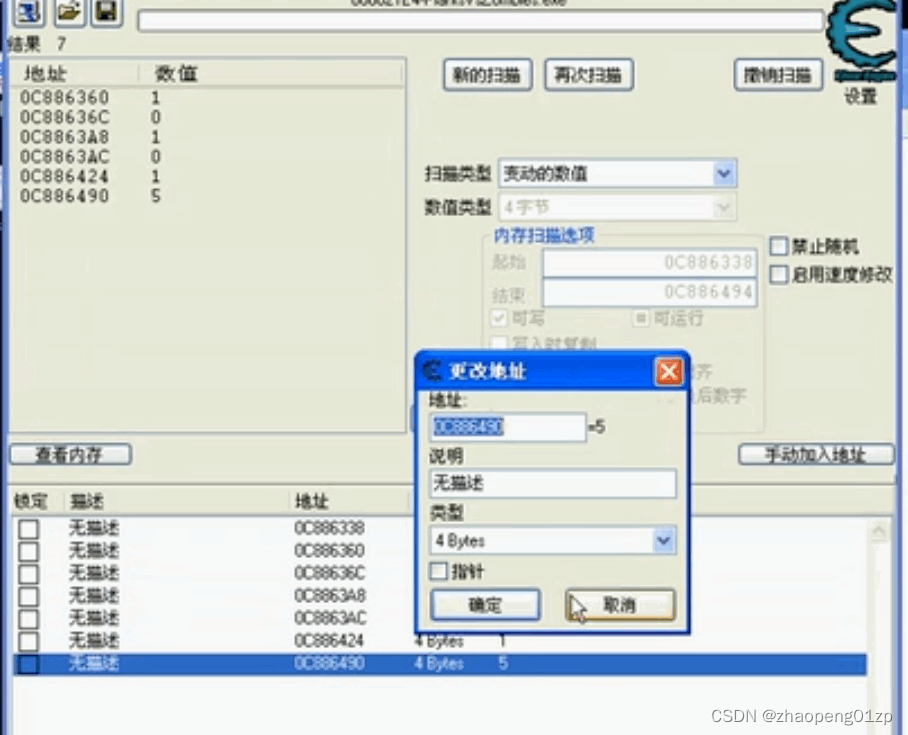Add address manually (手动加入地址)
This screenshot has height=735, width=908.
pyautogui.click(x=816, y=454)
